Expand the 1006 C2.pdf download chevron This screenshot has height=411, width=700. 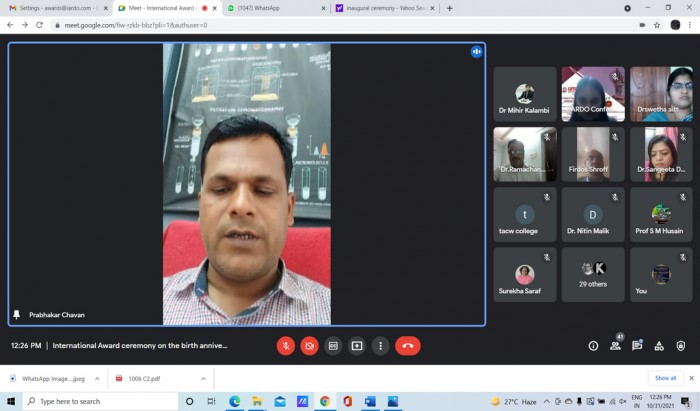tap(203, 378)
